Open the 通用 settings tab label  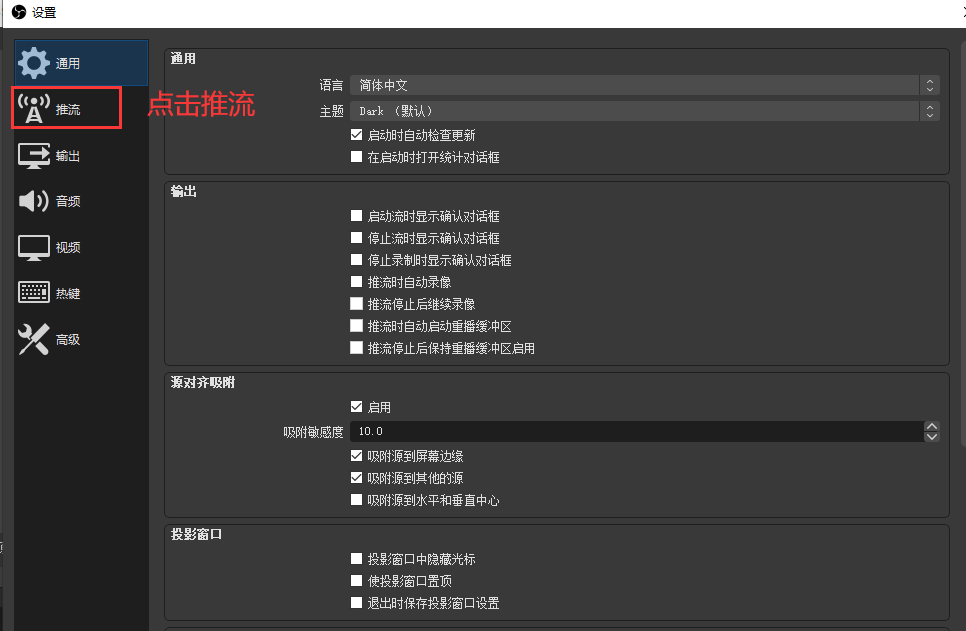pyautogui.click(x=68, y=63)
